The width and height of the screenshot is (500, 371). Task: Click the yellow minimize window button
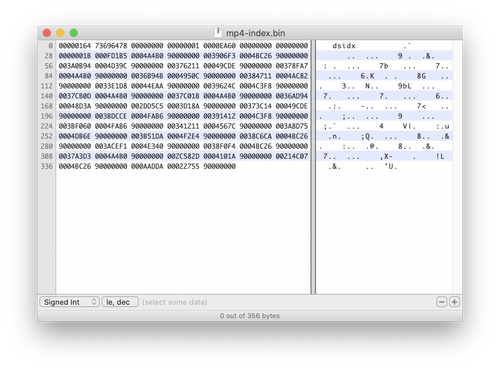60,33
